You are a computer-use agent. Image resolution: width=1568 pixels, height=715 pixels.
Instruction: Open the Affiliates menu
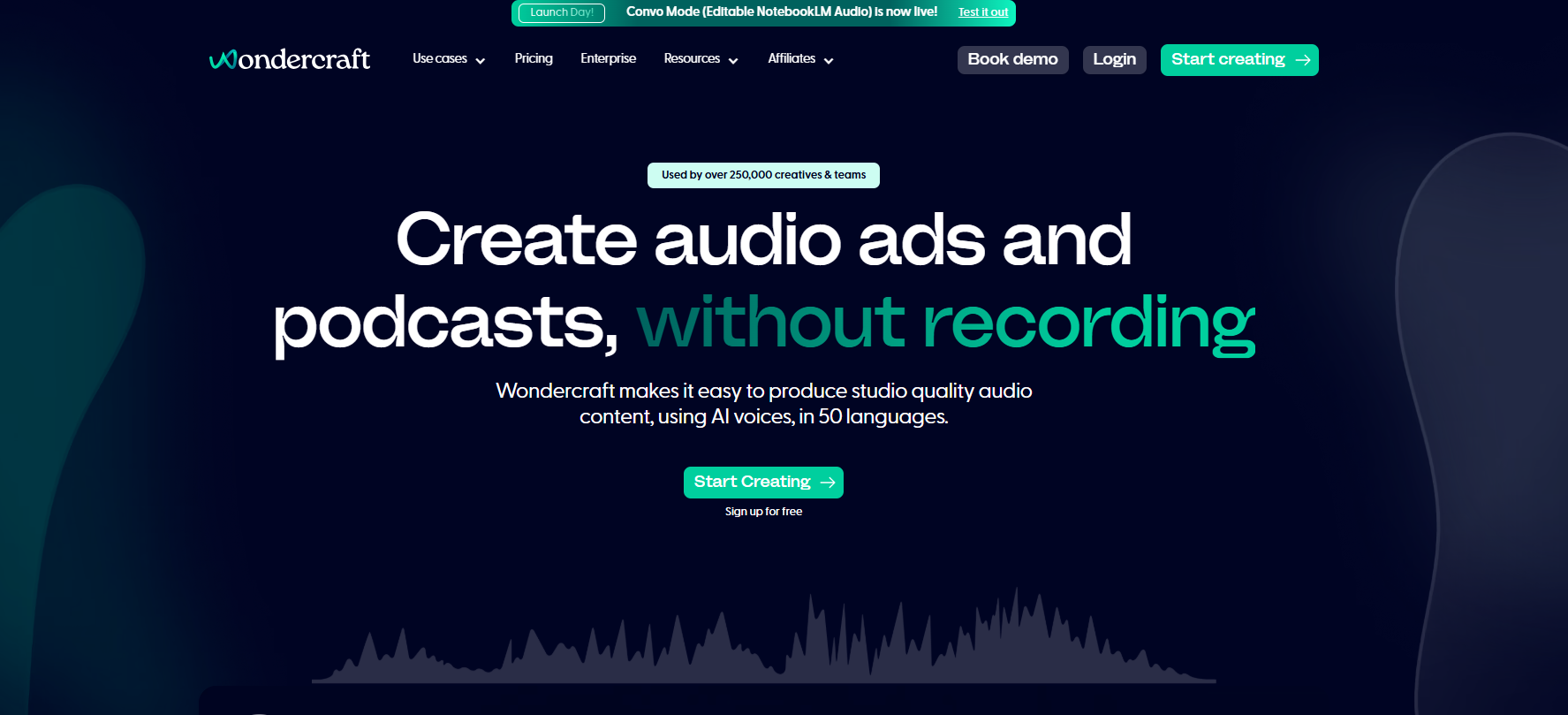[800, 59]
